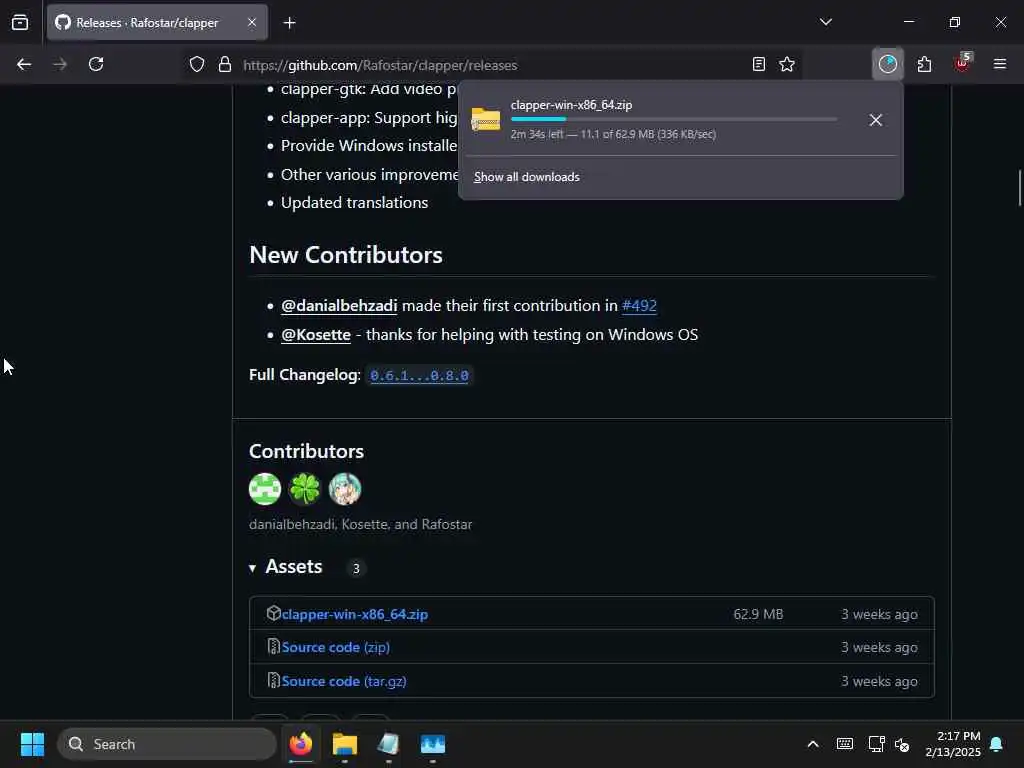List all tabs dropdown arrow
The width and height of the screenshot is (1024, 768).
(825, 22)
